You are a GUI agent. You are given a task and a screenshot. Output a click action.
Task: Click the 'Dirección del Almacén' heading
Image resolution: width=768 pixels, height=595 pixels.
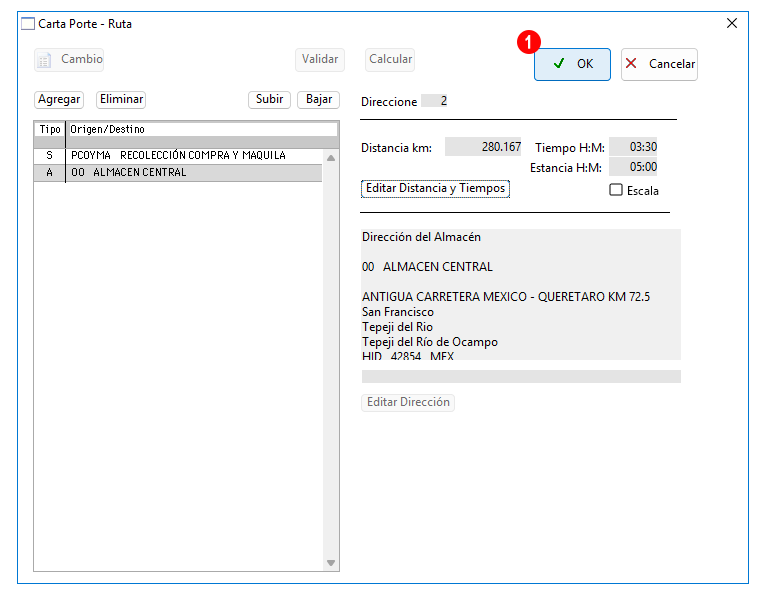point(421,237)
